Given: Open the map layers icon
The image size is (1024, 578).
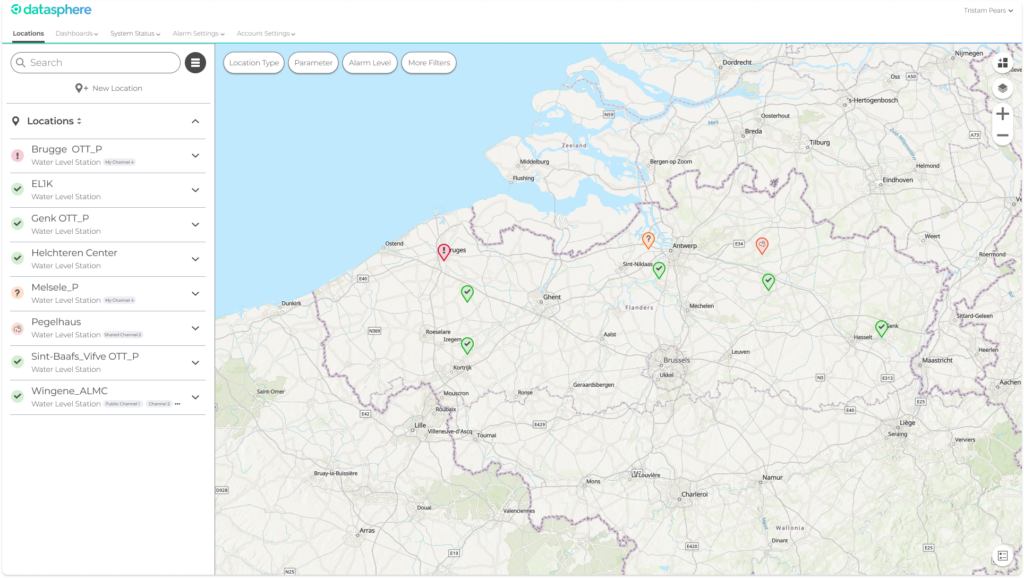Looking at the screenshot, I should [x=1003, y=88].
